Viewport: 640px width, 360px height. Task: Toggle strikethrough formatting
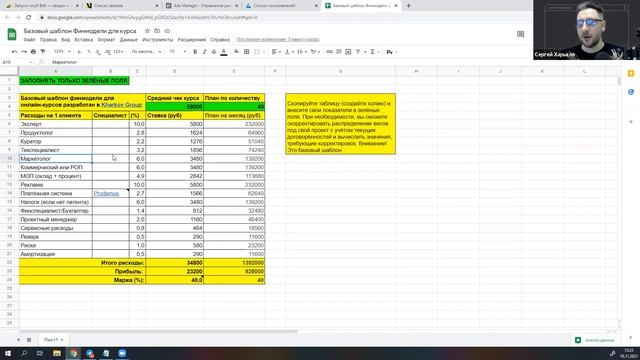tap(214, 52)
